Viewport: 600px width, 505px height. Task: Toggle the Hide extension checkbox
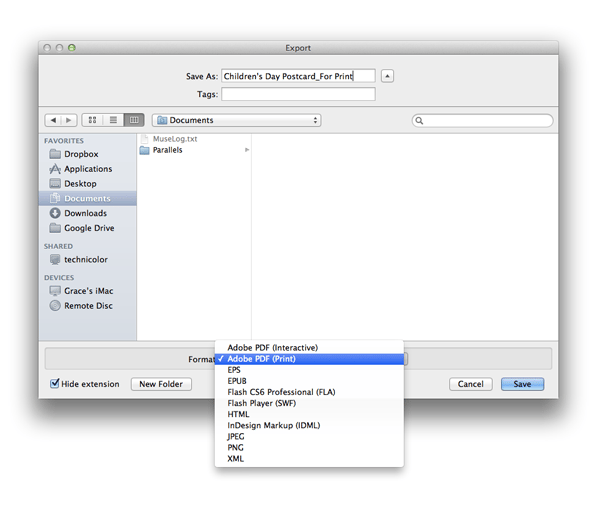(55, 383)
